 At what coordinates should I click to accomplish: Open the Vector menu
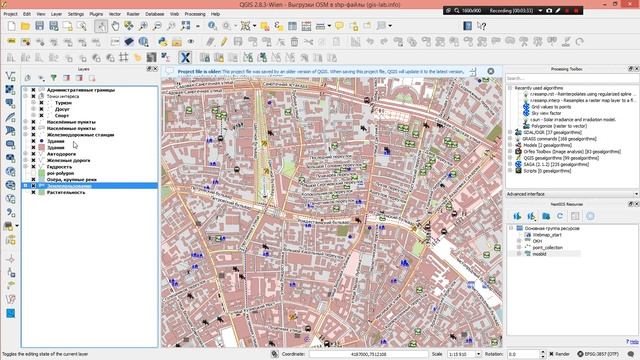coord(115,14)
